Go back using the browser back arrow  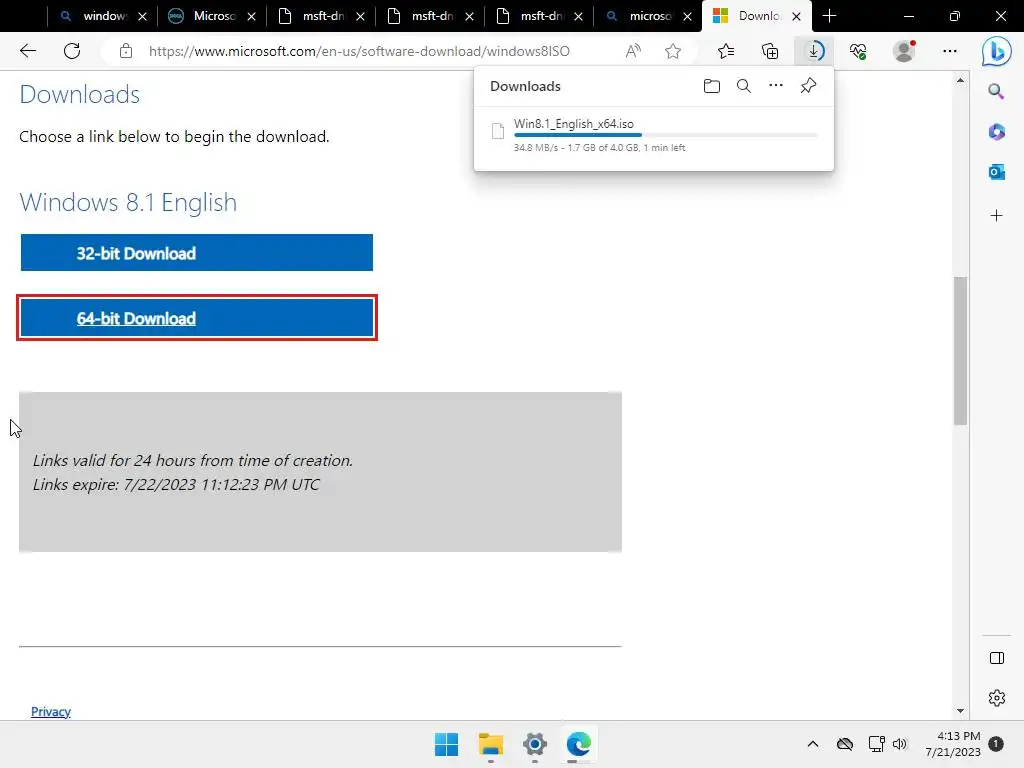(x=27, y=51)
